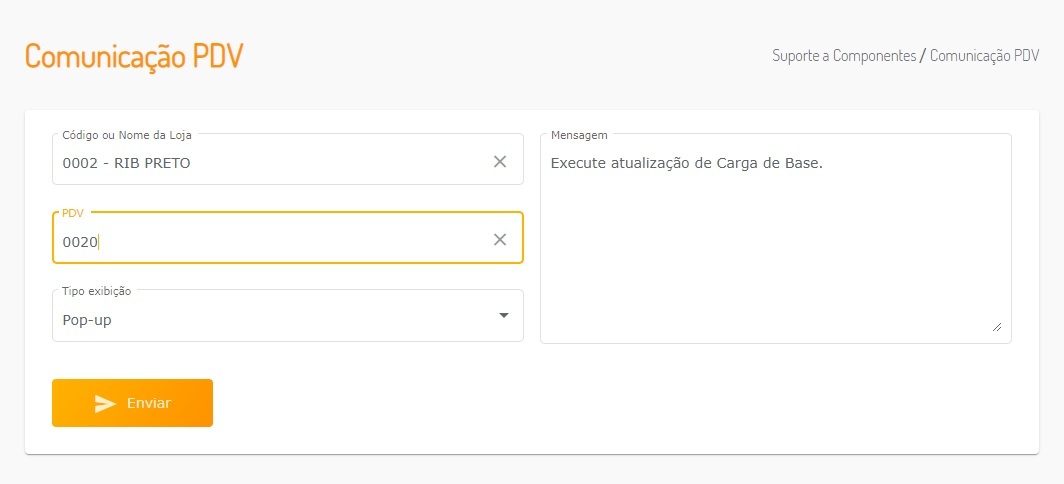Click the orange Comunicação PDV page heading
The image size is (1064, 484).
pos(134,56)
